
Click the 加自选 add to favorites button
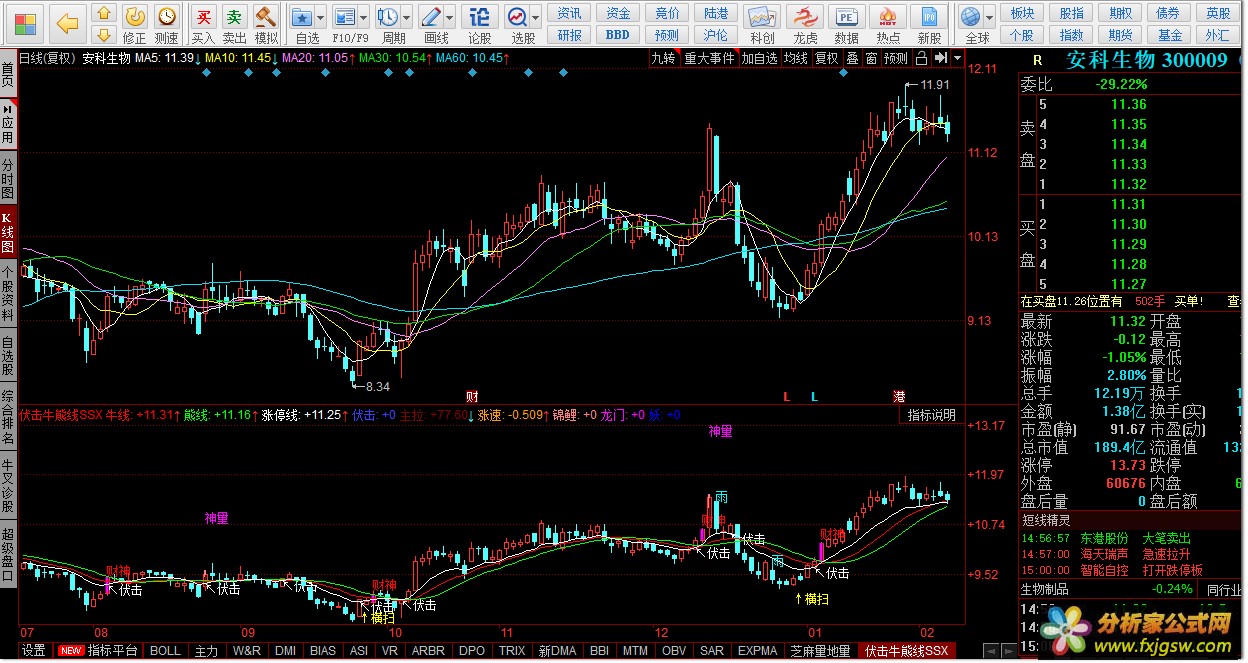(x=759, y=58)
